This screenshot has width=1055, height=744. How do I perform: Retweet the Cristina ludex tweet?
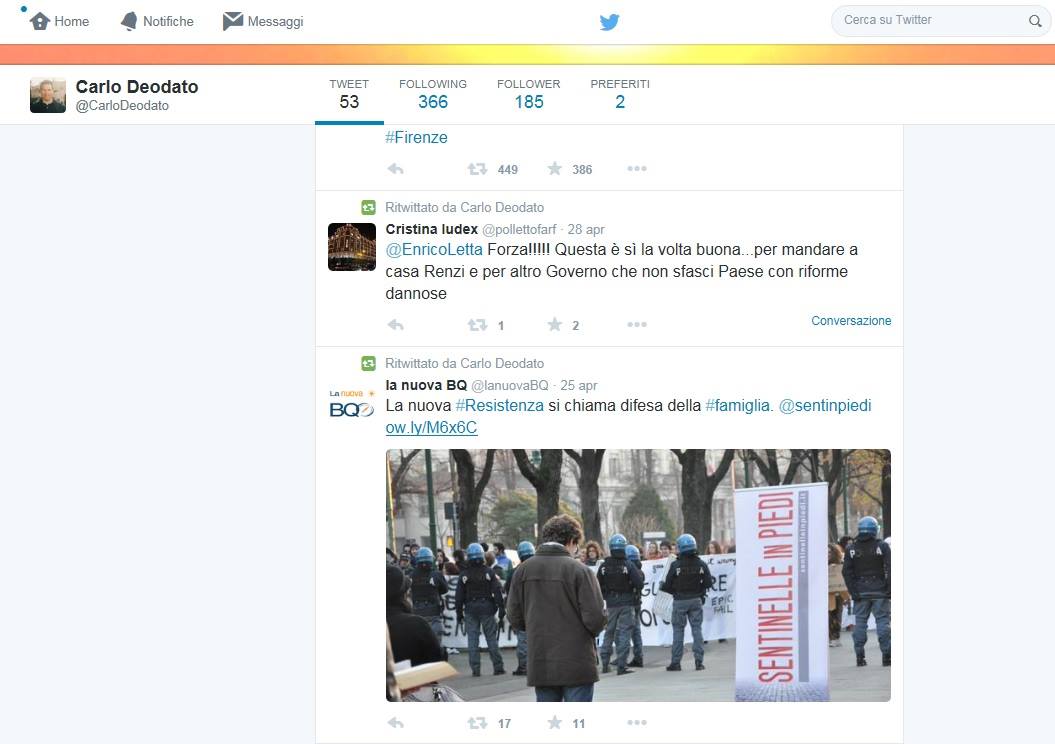pyautogui.click(x=478, y=325)
